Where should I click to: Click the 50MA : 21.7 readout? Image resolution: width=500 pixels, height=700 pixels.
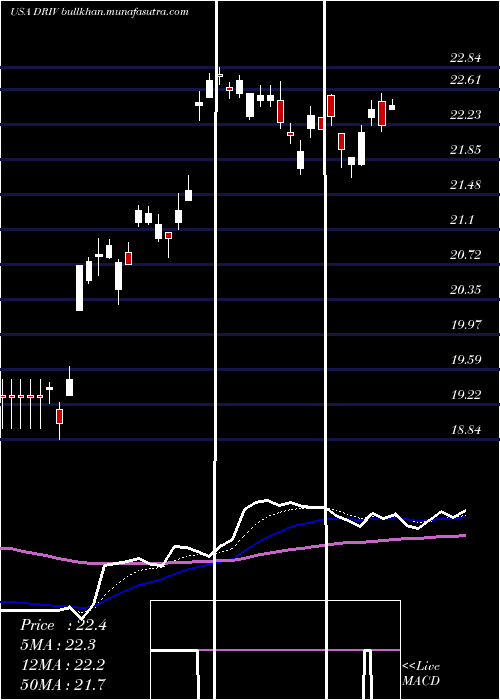[x=63, y=685]
